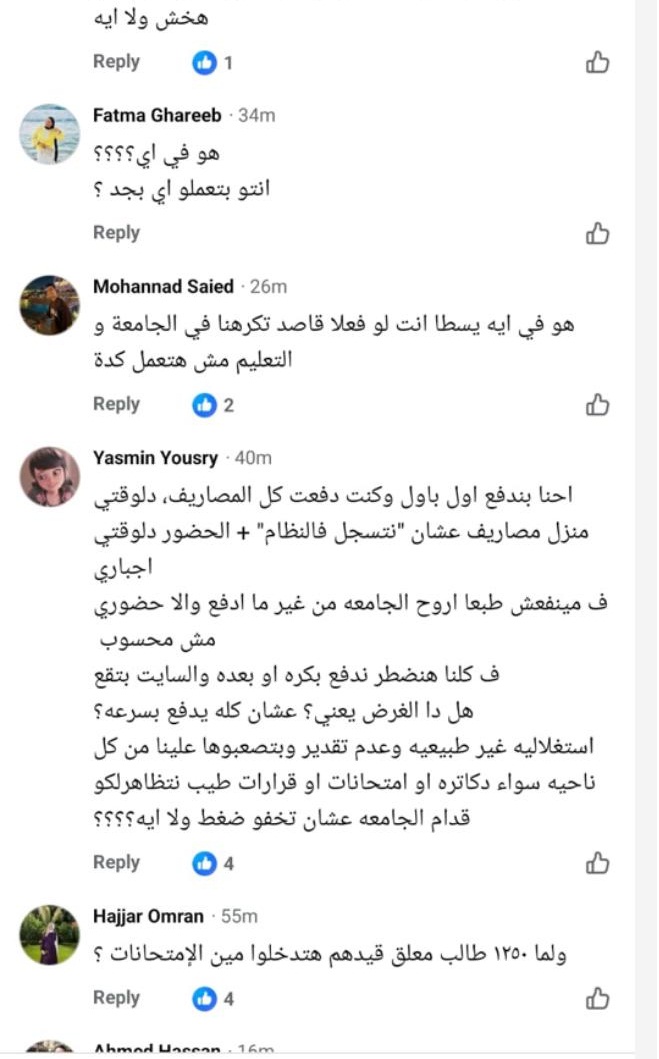View the 4 reactions on Hajjar Omran's comment
659x1059 pixels.
pyautogui.click(x=214, y=998)
